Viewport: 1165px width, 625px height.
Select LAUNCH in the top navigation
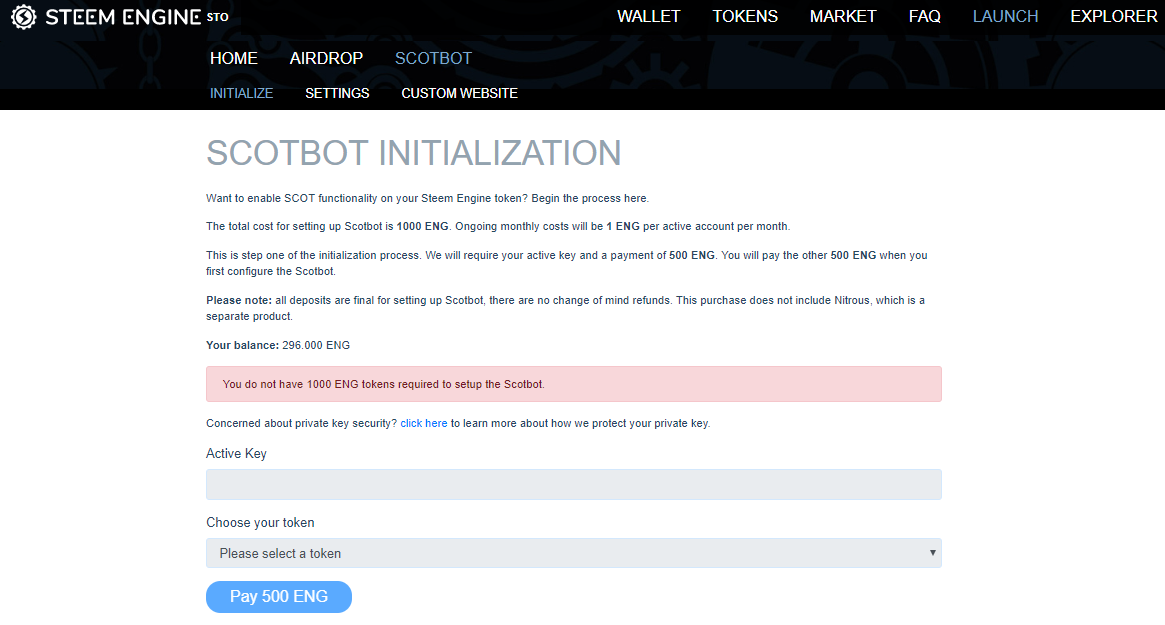point(1005,16)
